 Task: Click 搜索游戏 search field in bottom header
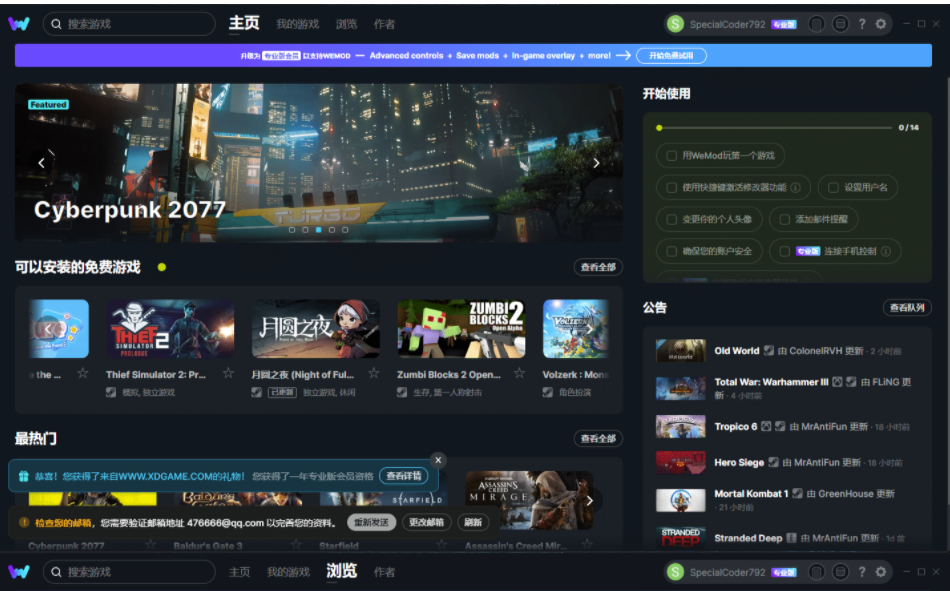click(129, 572)
